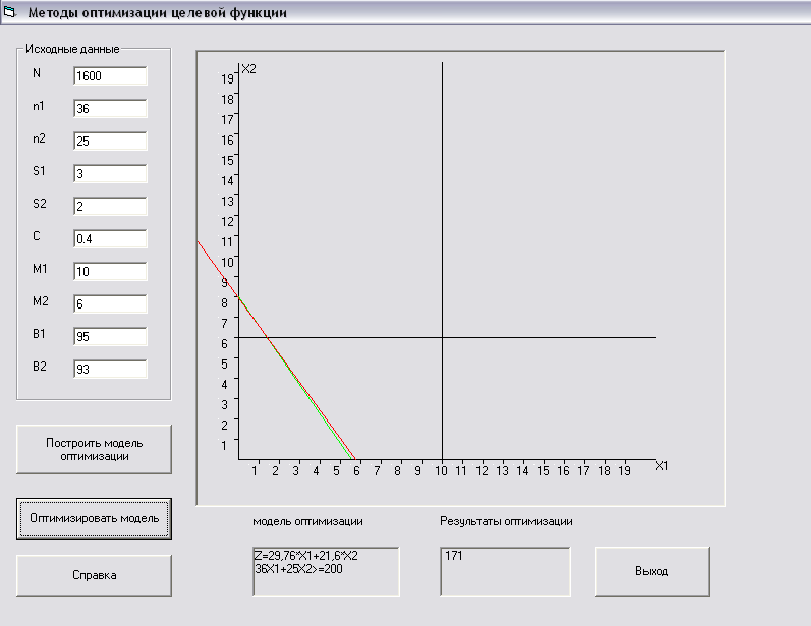Click the model text box with Z=29,76*X1+21,6*X2

[x=326, y=572]
